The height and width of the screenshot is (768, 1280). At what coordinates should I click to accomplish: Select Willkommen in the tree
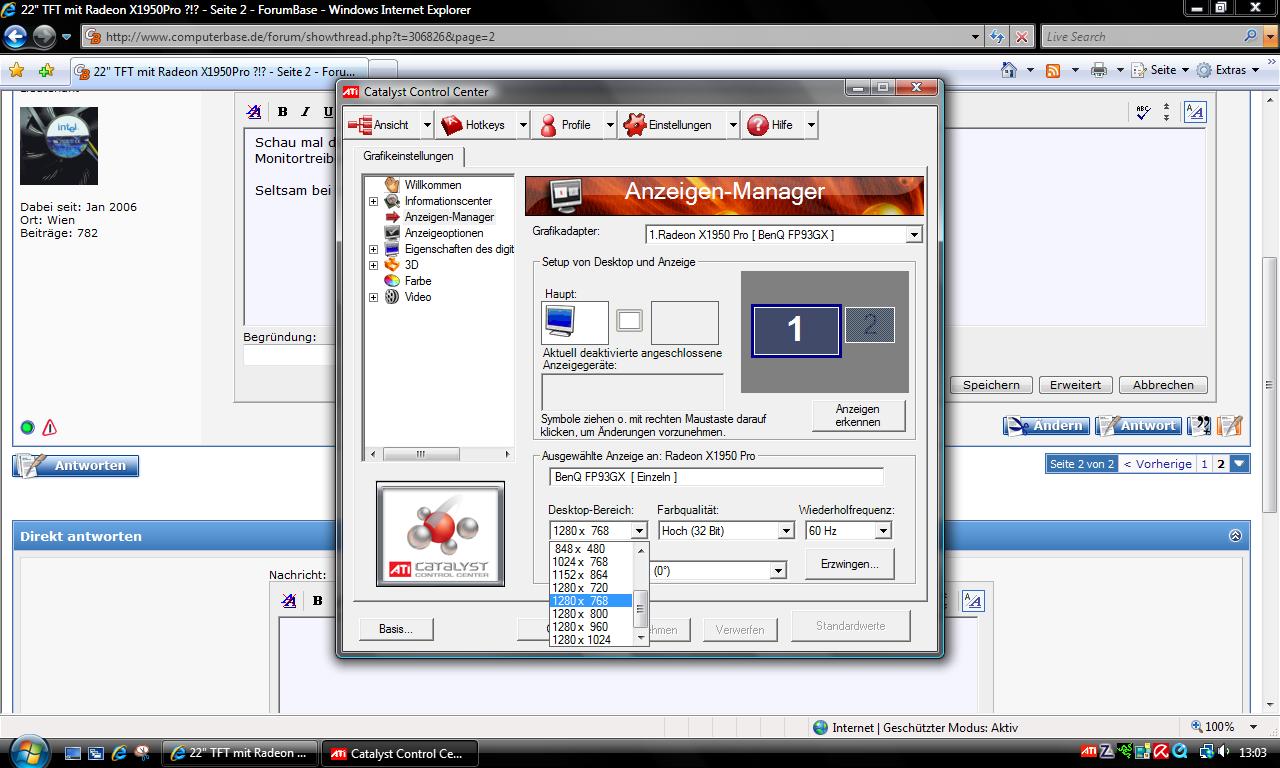tap(432, 185)
